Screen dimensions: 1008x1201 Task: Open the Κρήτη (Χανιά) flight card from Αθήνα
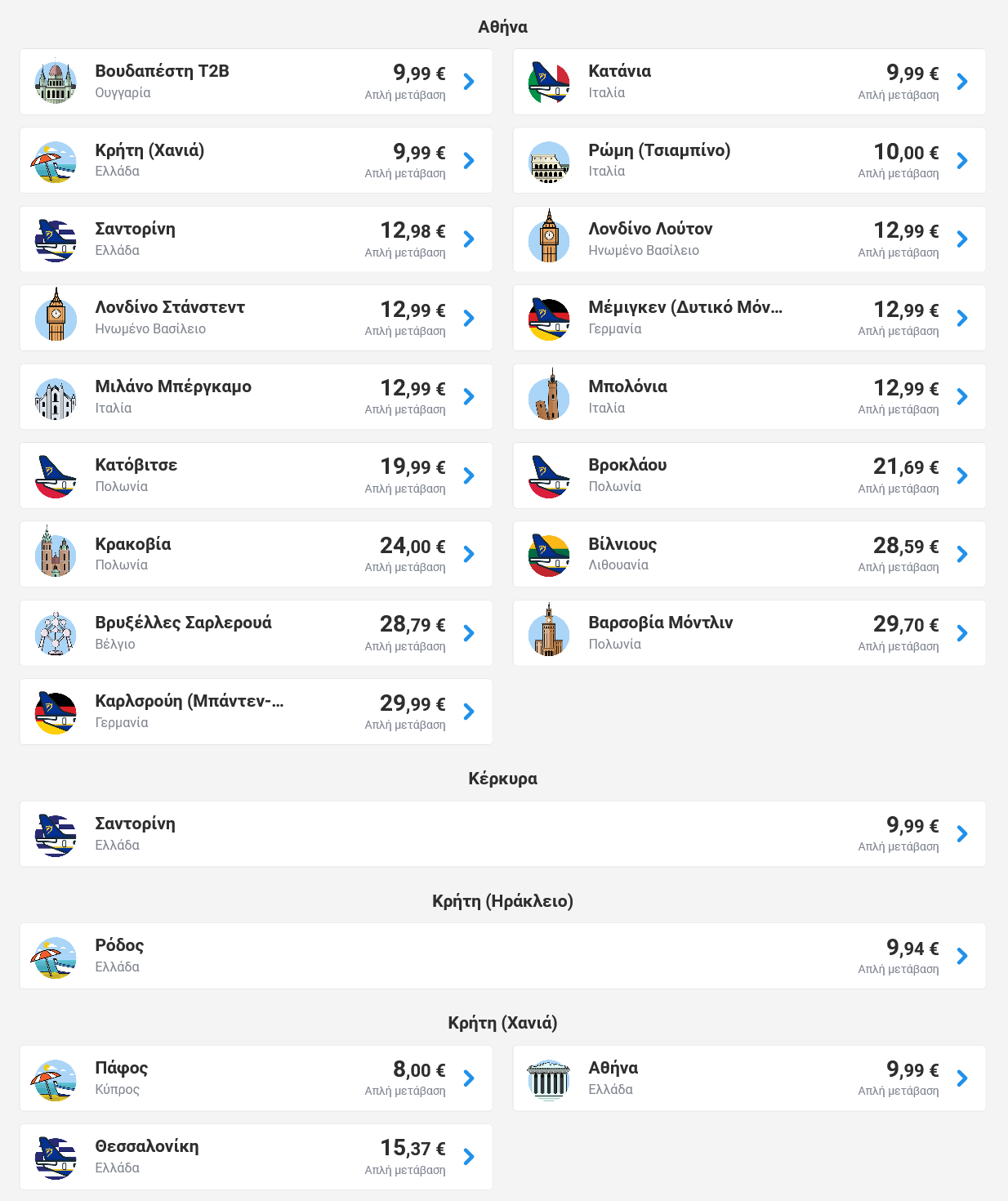click(256, 160)
